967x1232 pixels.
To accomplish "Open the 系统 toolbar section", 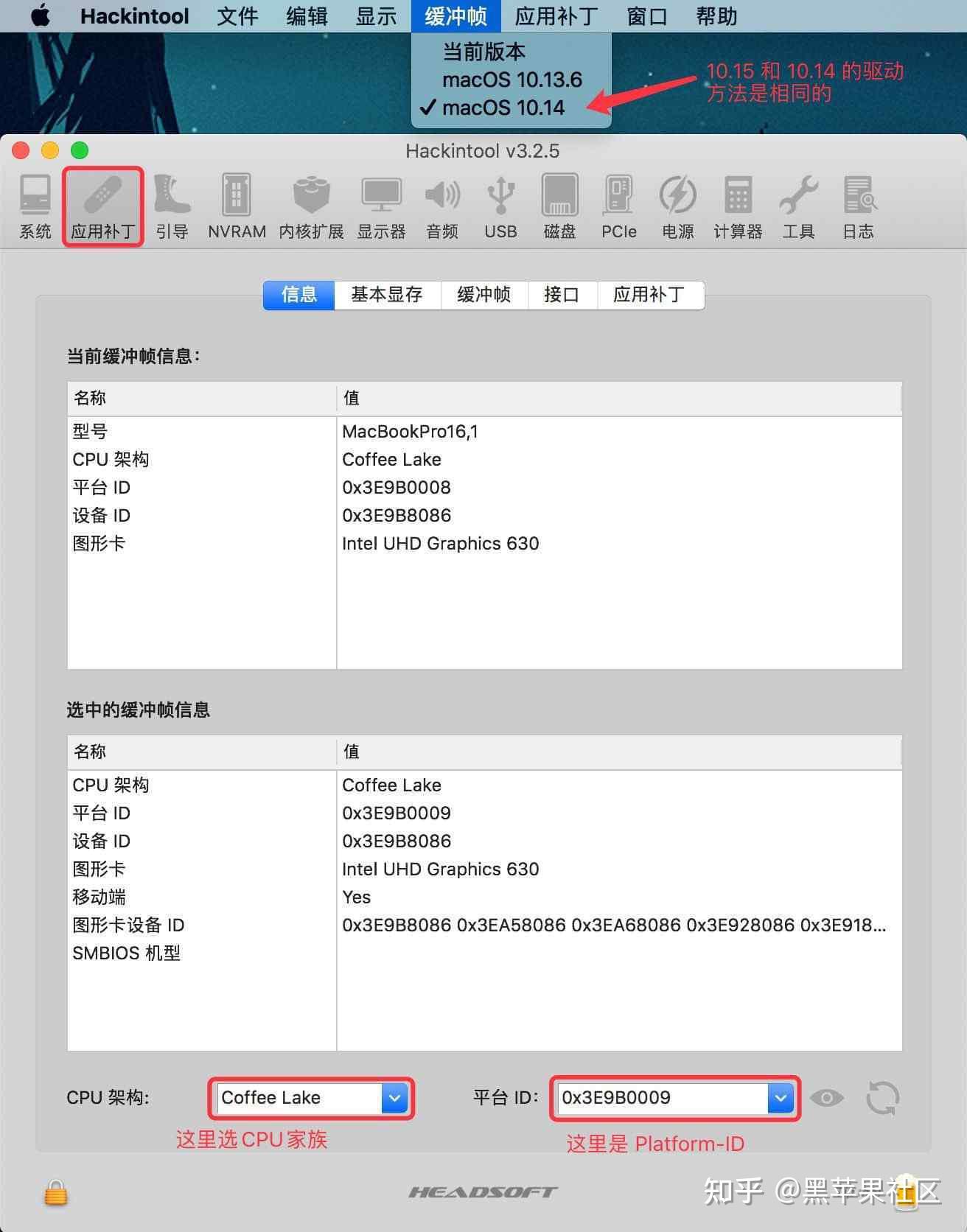I will (x=35, y=206).
